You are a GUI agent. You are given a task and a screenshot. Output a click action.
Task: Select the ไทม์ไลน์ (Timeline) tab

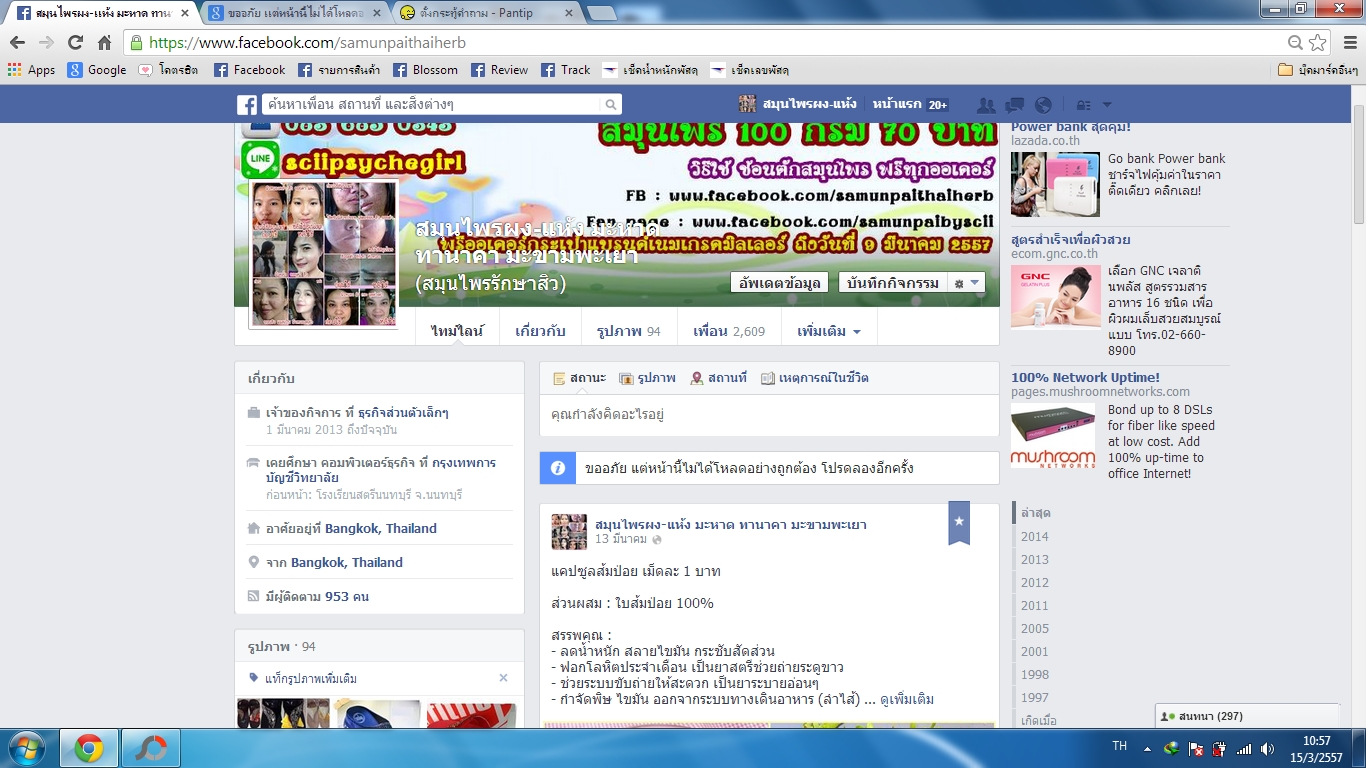click(x=457, y=331)
